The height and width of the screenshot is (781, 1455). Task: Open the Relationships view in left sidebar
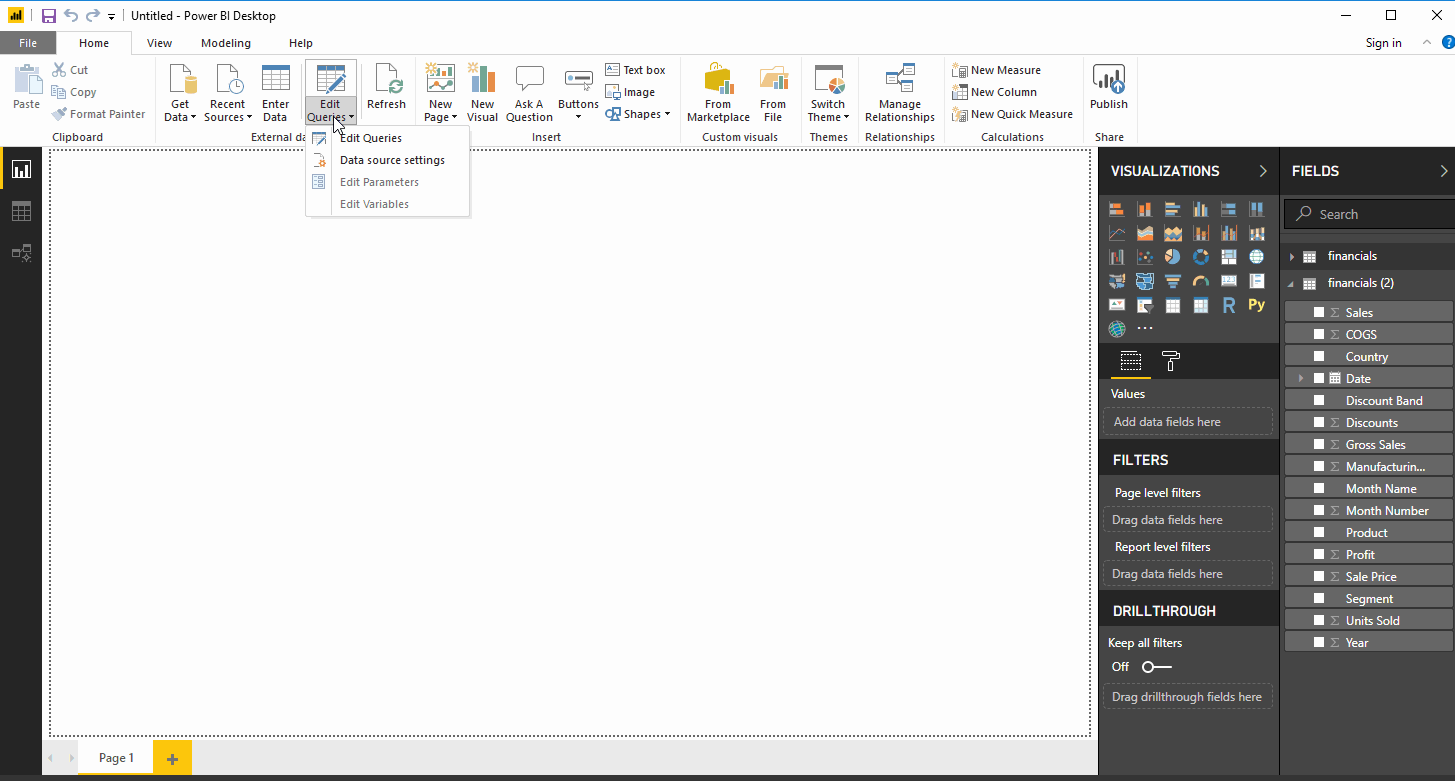[x=21, y=253]
